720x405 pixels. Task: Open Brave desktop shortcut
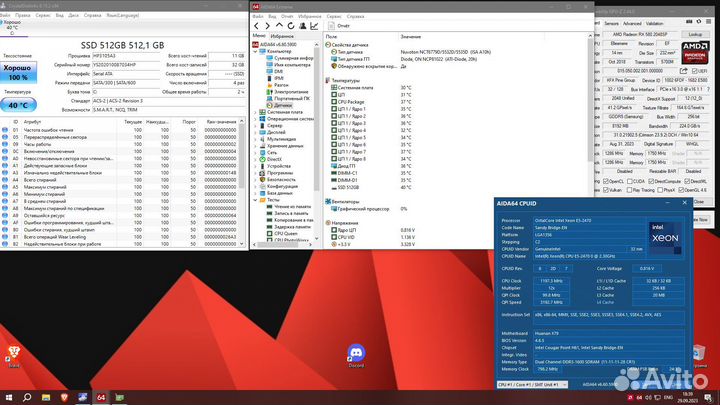[x=14, y=356]
